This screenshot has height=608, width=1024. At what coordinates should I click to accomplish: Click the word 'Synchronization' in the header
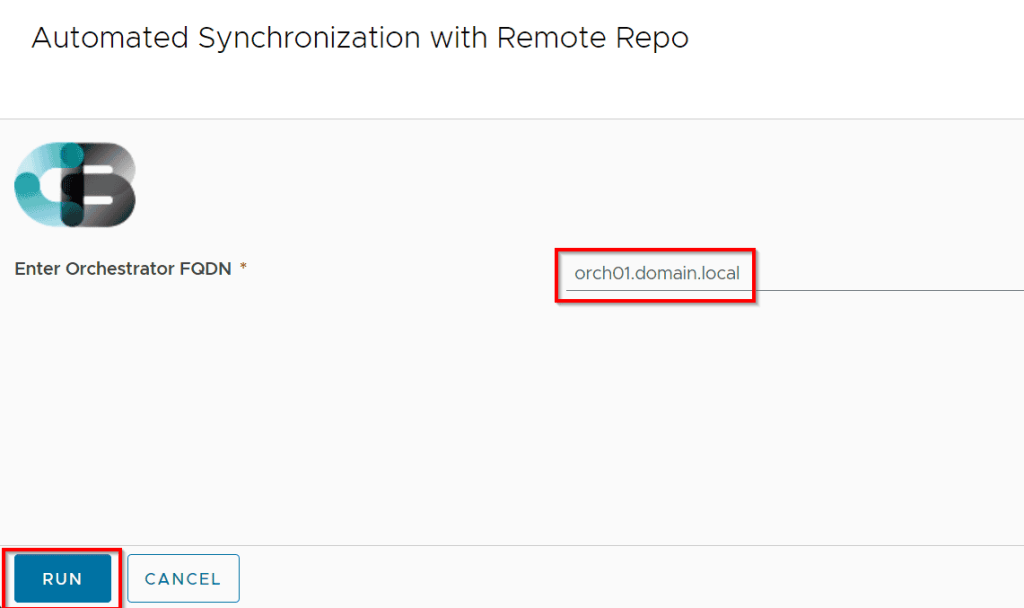pos(310,39)
